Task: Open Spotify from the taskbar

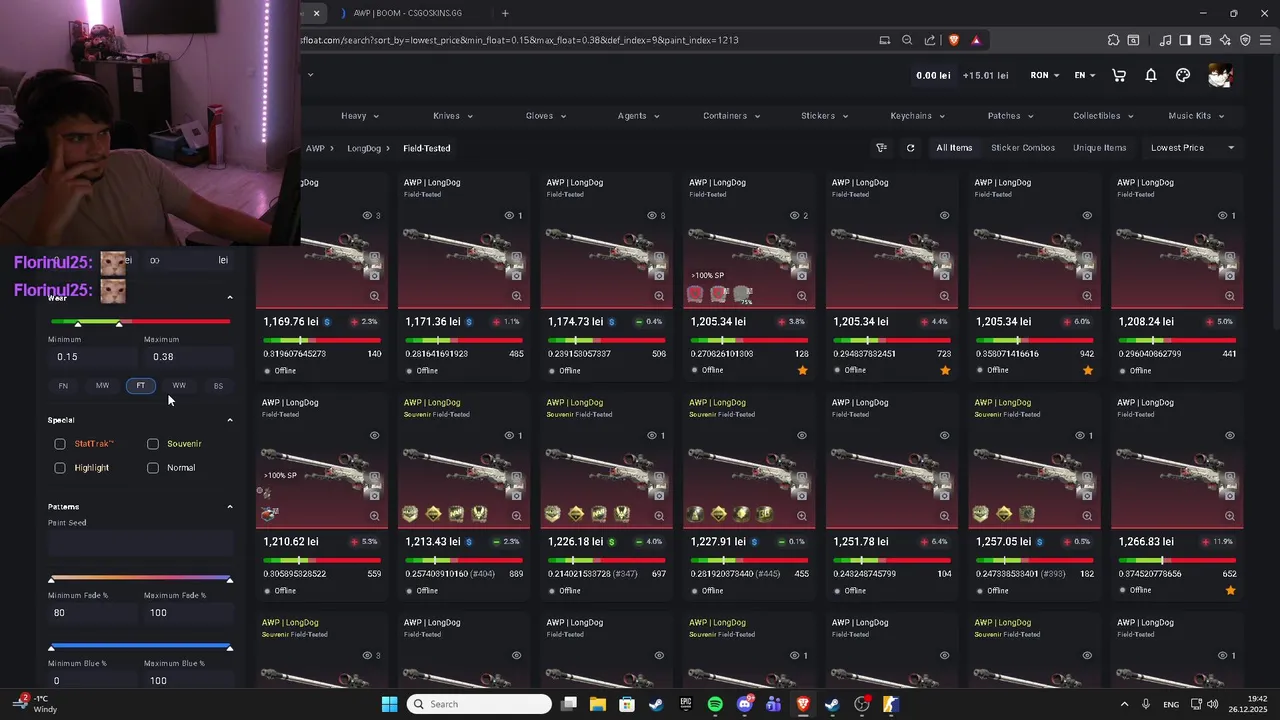Action: (715, 704)
